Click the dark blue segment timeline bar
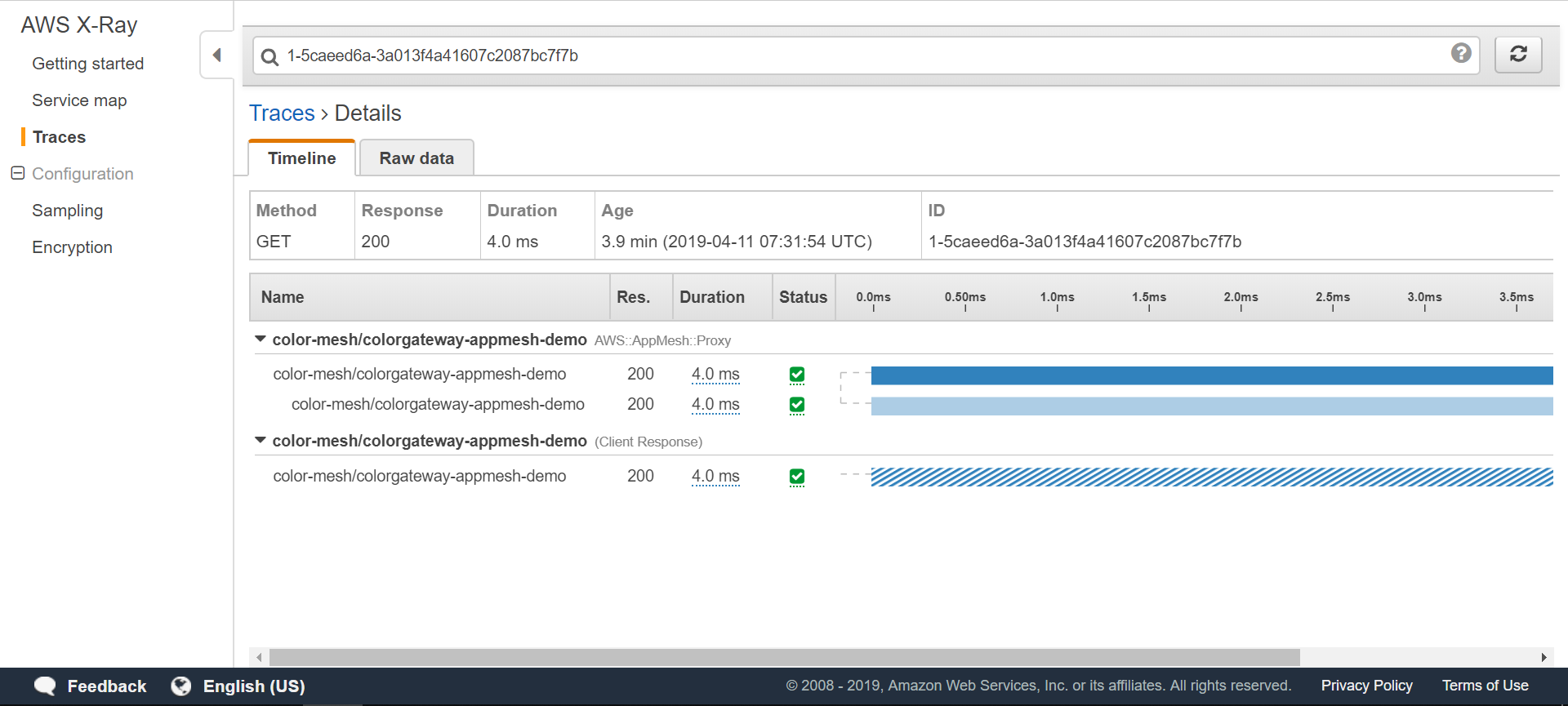 pyautogui.click(x=1212, y=375)
